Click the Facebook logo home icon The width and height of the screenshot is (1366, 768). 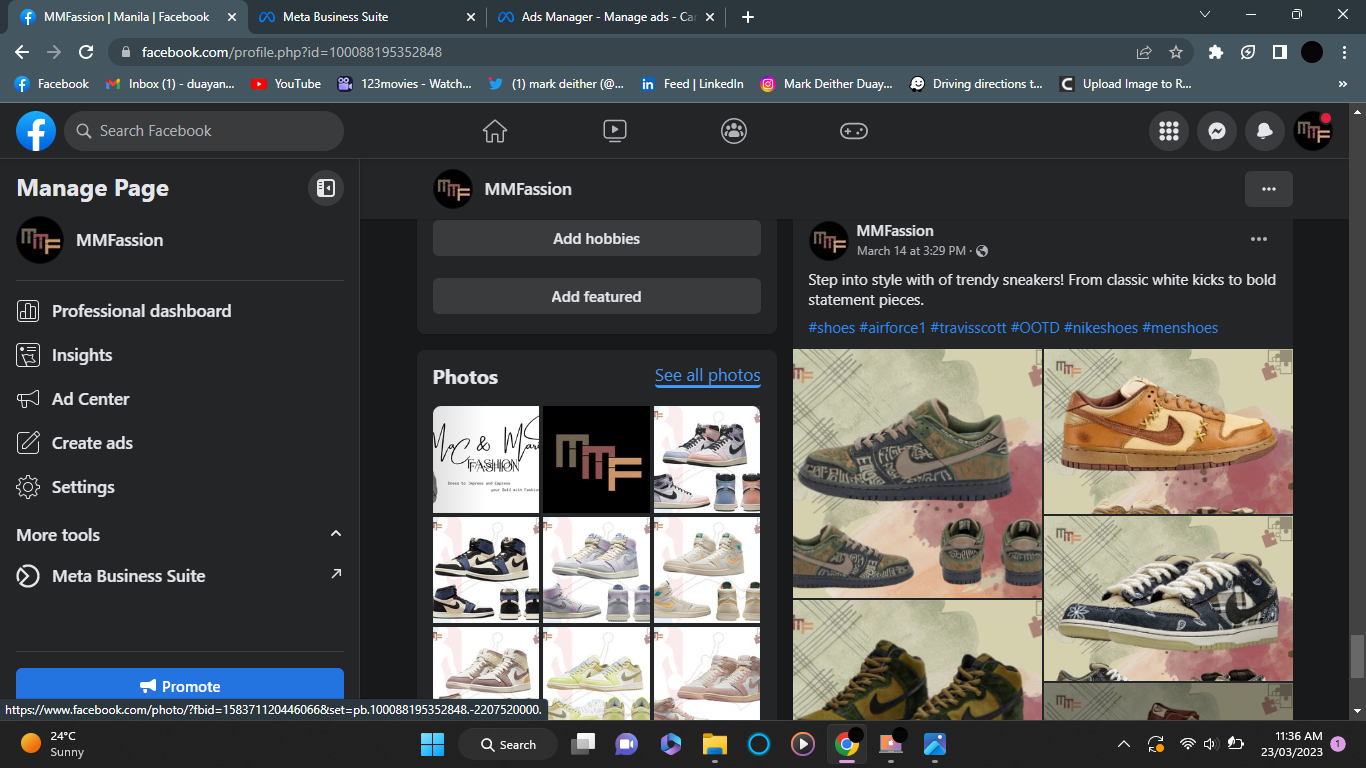click(36, 131)
